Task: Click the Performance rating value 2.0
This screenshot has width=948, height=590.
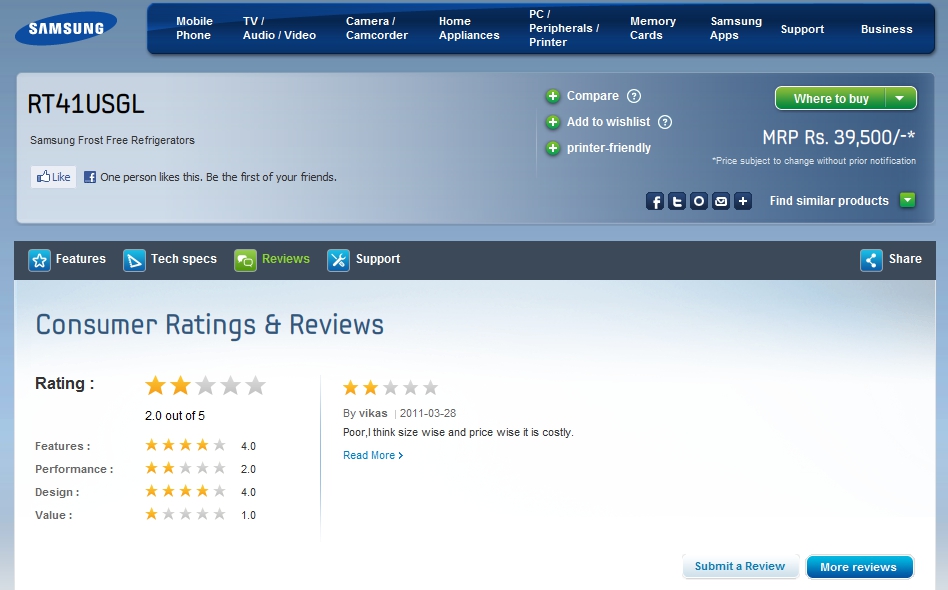Action: (x=248, y=469)
